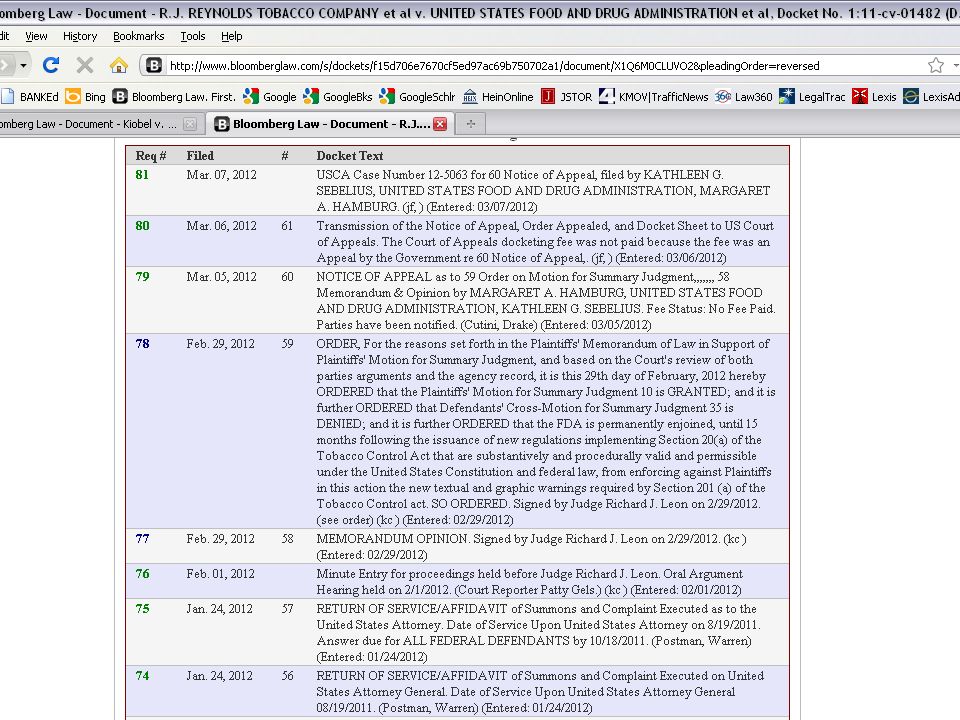The height and width of the screenshot is (720, 960).
Task: Click the Mar. 05, 2012 filed date
Action: click(222, 276)
